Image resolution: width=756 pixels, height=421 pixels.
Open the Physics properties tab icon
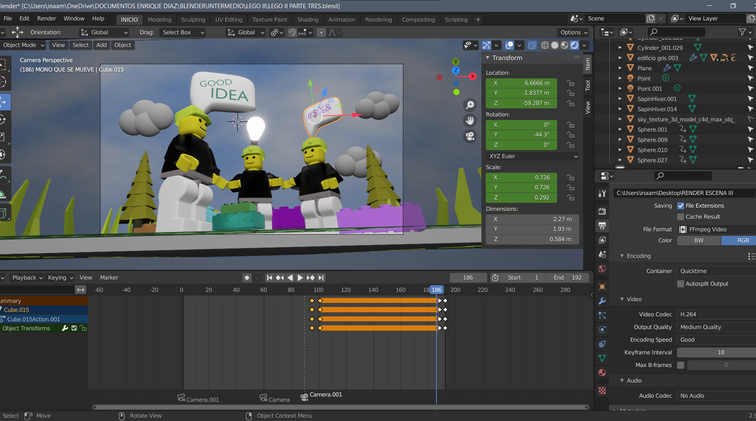[x=602, y=330]
